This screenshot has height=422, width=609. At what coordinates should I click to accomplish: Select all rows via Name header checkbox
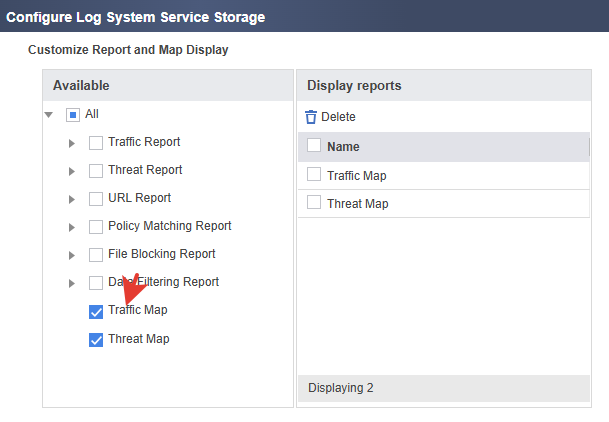click(x=314, y=146)
